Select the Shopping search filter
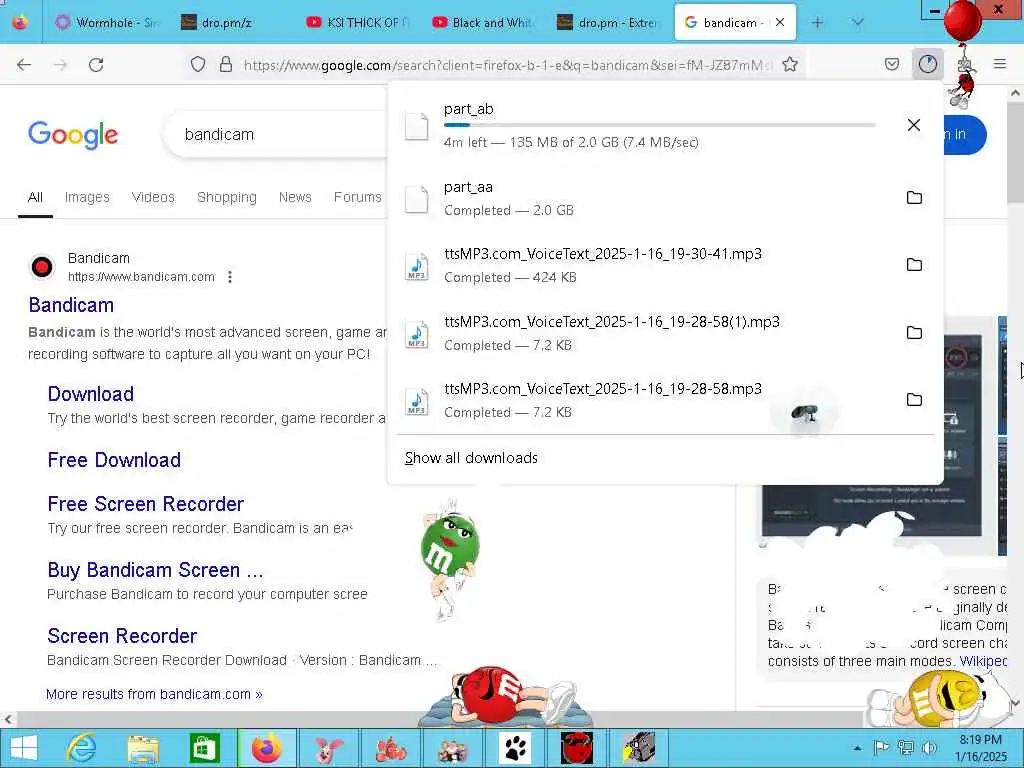 (227, 197)
